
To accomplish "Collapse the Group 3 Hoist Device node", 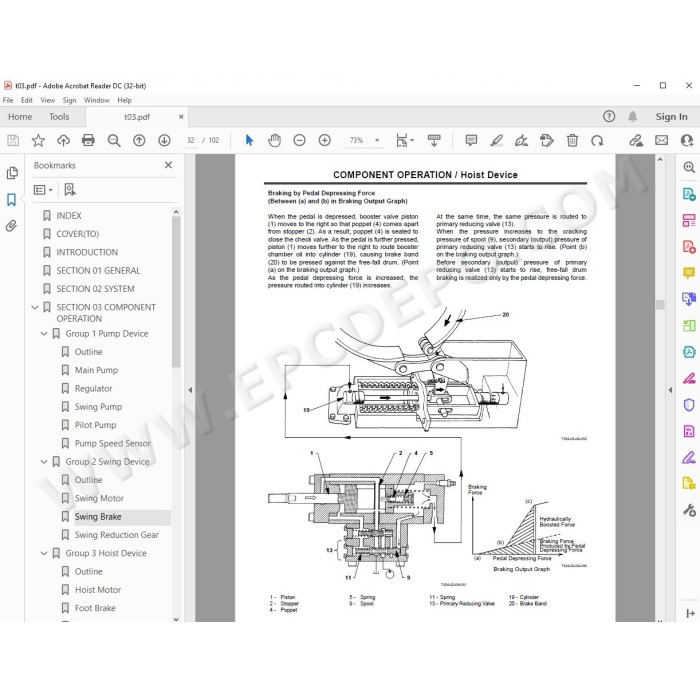I will (x=44, y=553).
